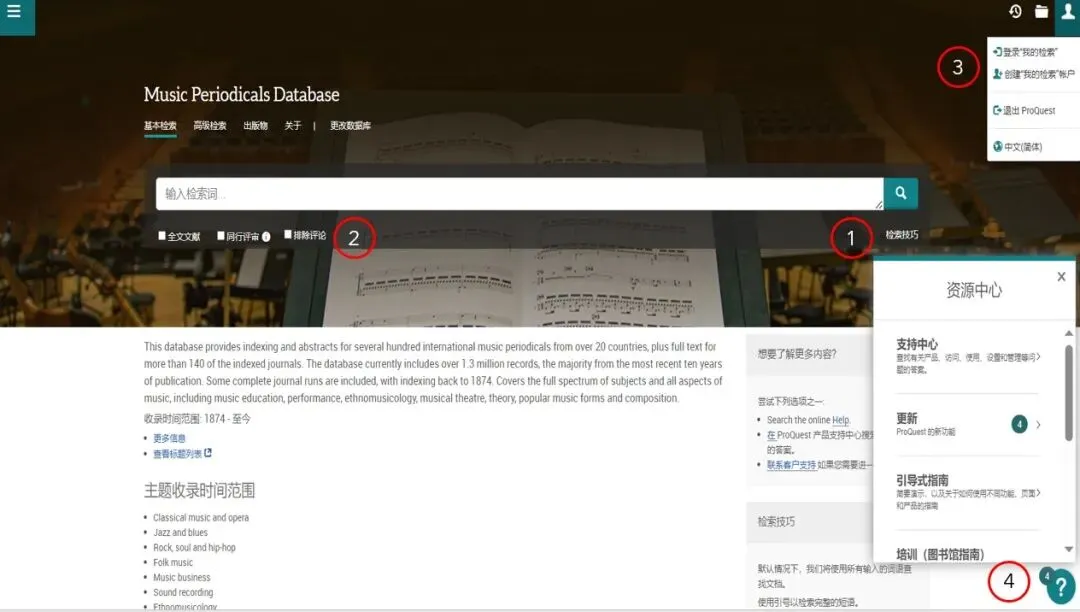Expand the 引导式指南 entry
This screenshot has width=1080, height=612.
[968, 492]
